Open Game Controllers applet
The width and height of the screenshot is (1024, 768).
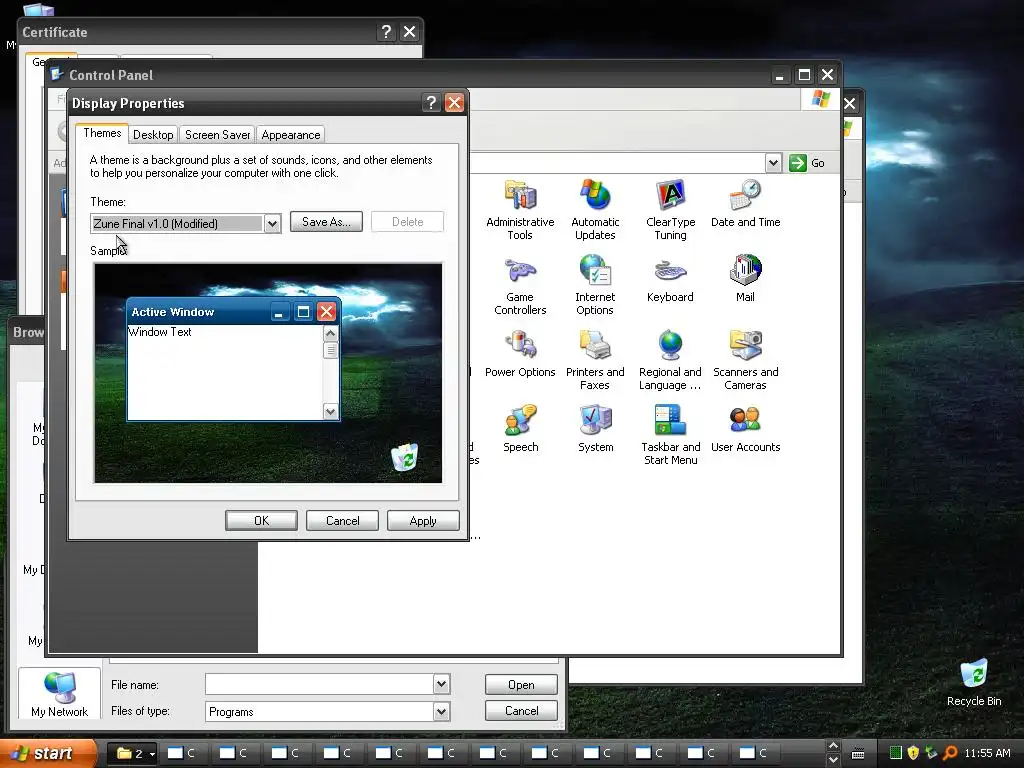pos(520,285)
